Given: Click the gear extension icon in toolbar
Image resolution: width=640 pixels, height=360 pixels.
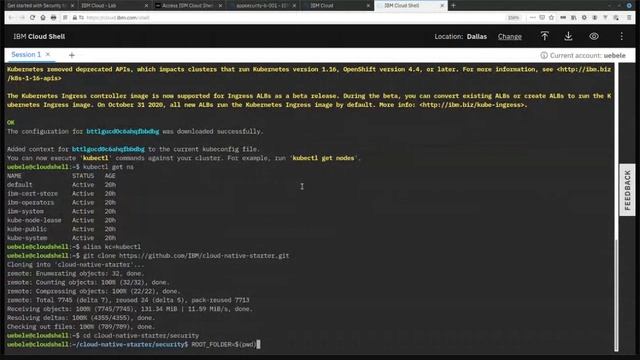Looking at the screenshot, I should tap(584, 18).
